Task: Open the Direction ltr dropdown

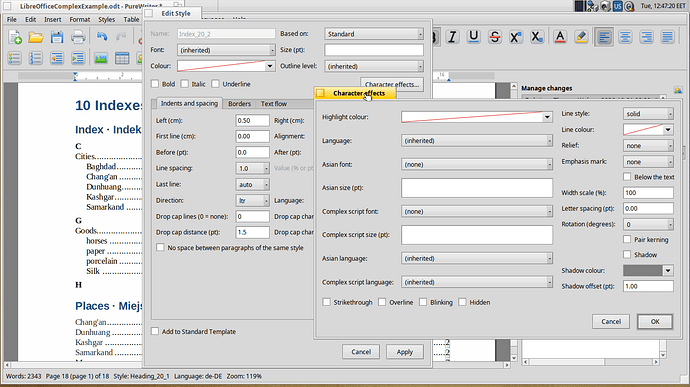Action: coord(253,200)
